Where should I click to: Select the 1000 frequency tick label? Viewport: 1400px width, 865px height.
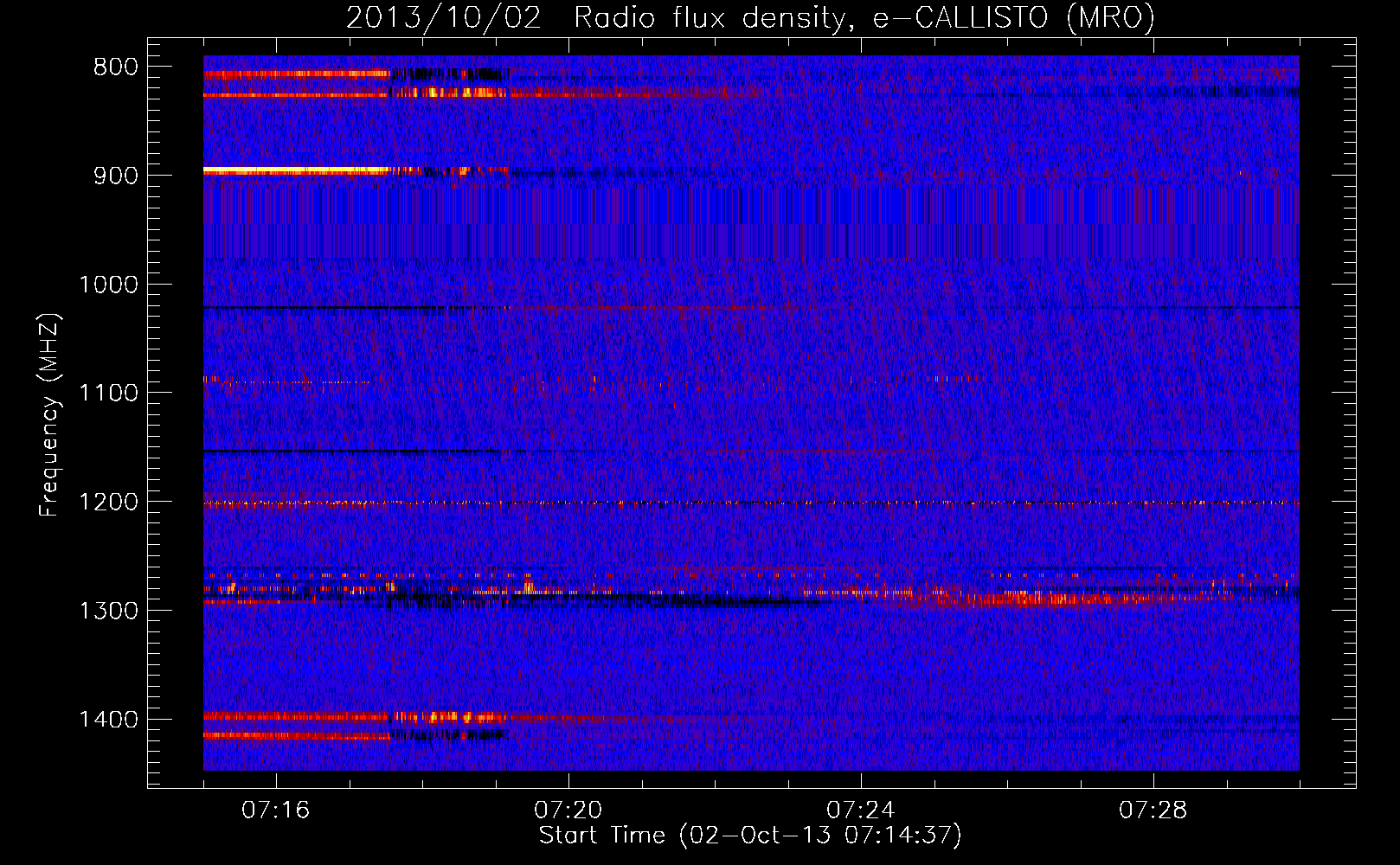coord(108,285)
